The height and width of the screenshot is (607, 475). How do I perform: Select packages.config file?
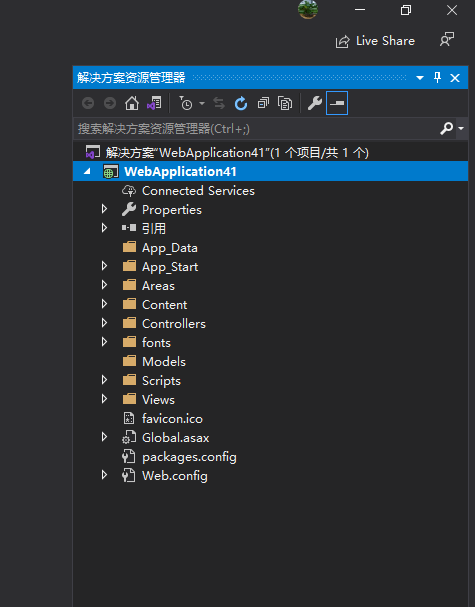click(x=189, y=457)
